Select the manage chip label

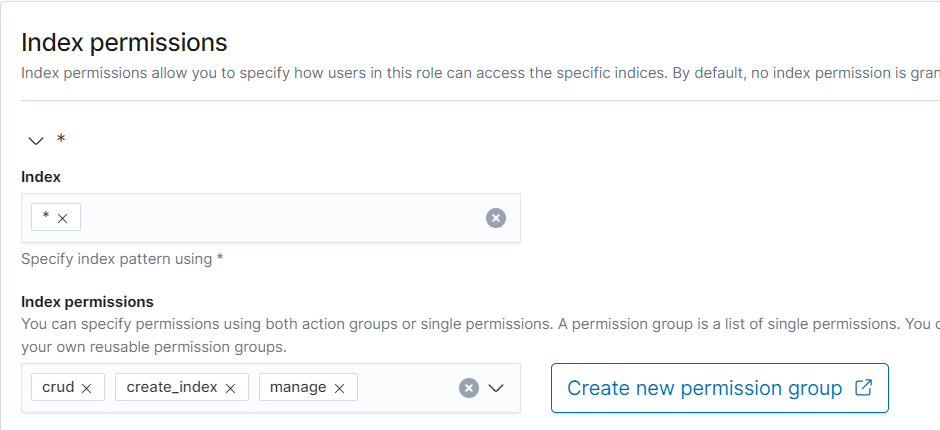point(298,387)
